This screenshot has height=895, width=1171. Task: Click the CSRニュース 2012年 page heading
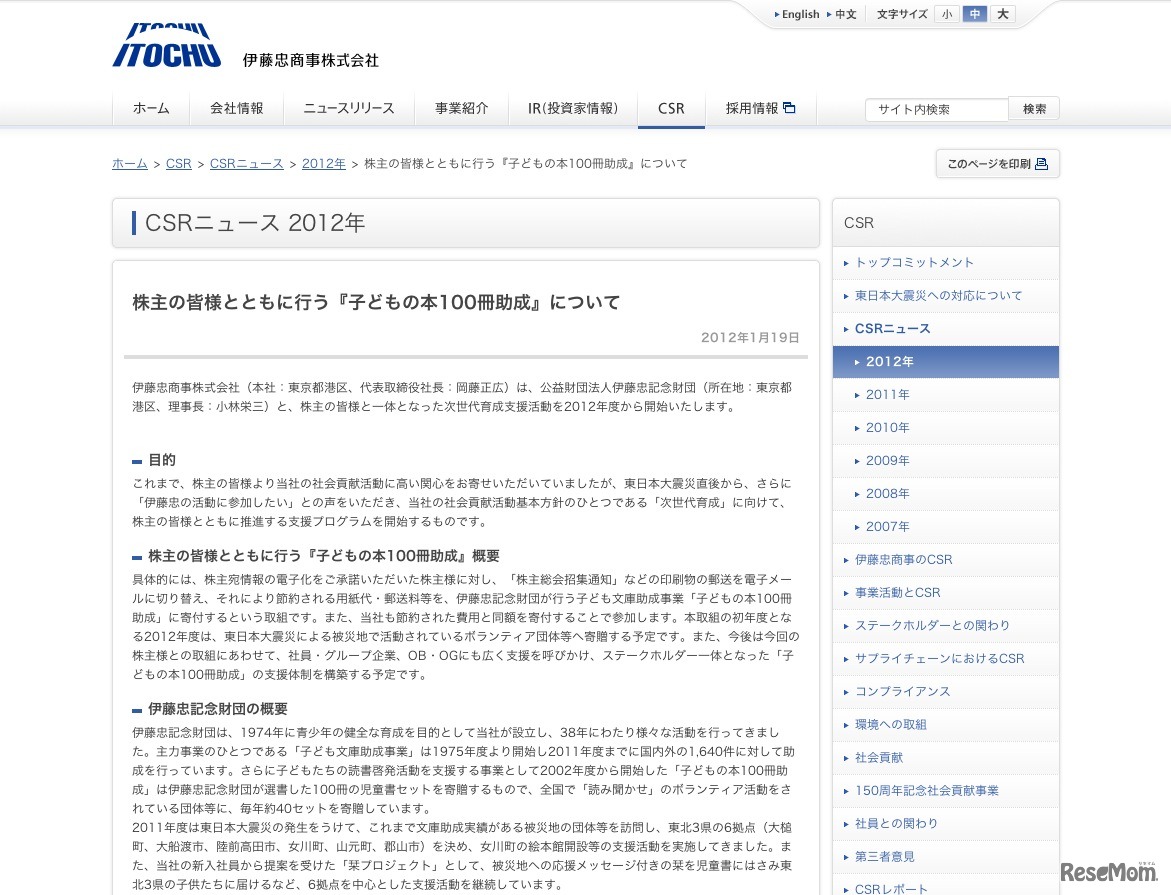pos(255,223)
